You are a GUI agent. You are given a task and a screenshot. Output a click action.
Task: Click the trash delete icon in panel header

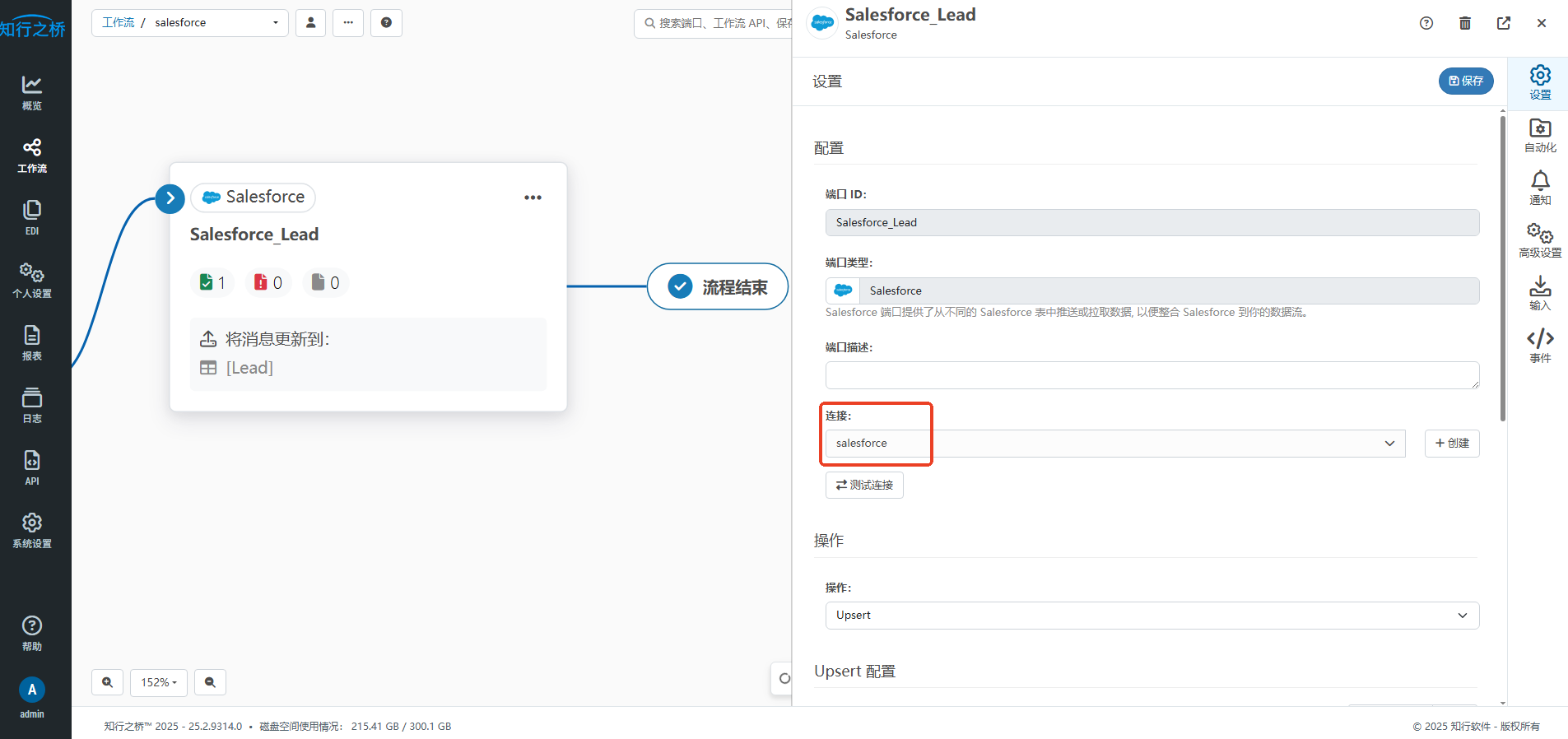(x=1464, y=23)
